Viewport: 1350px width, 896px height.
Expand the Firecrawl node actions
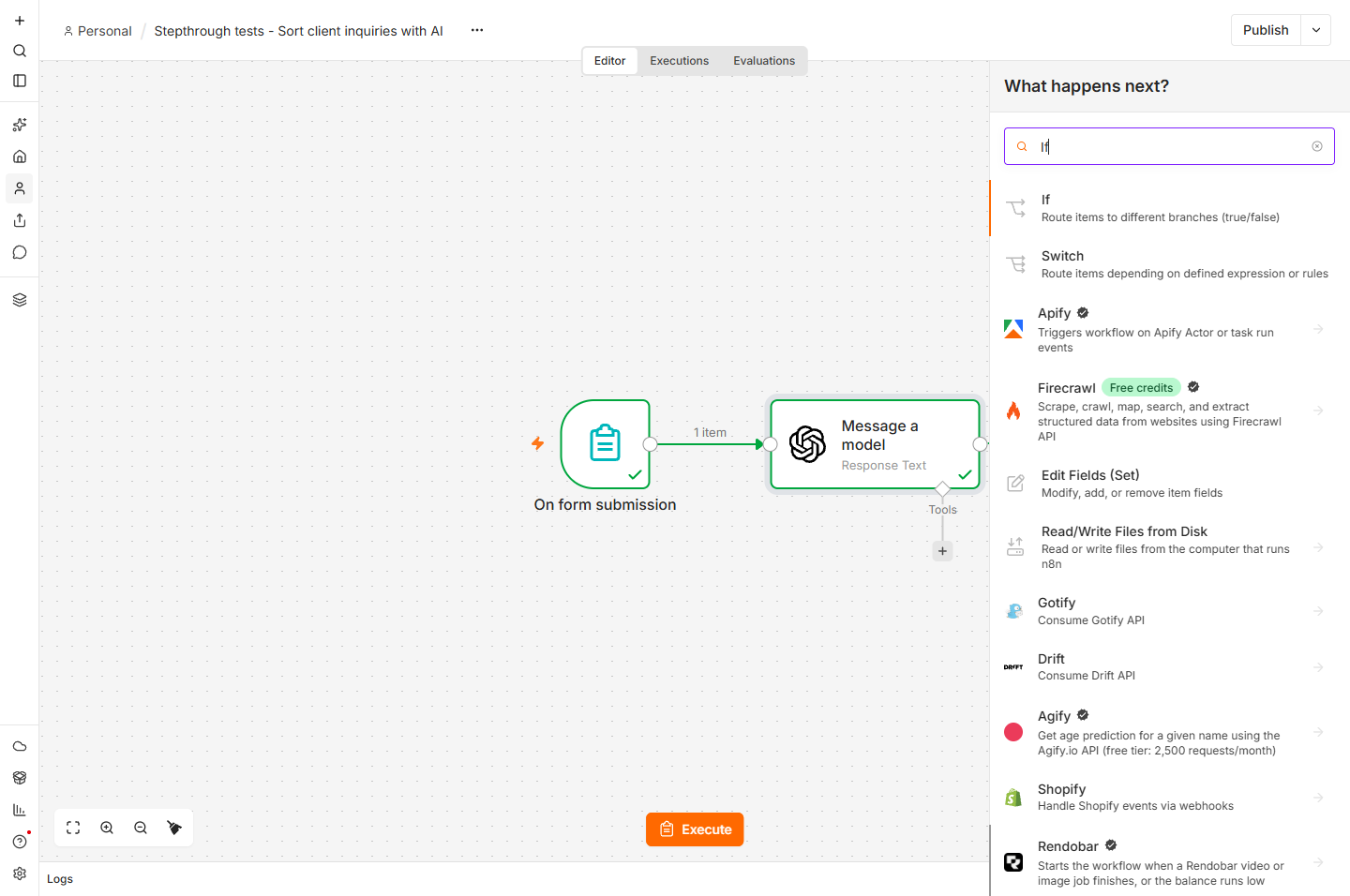pyautogui.click(x=1318, y=411)
